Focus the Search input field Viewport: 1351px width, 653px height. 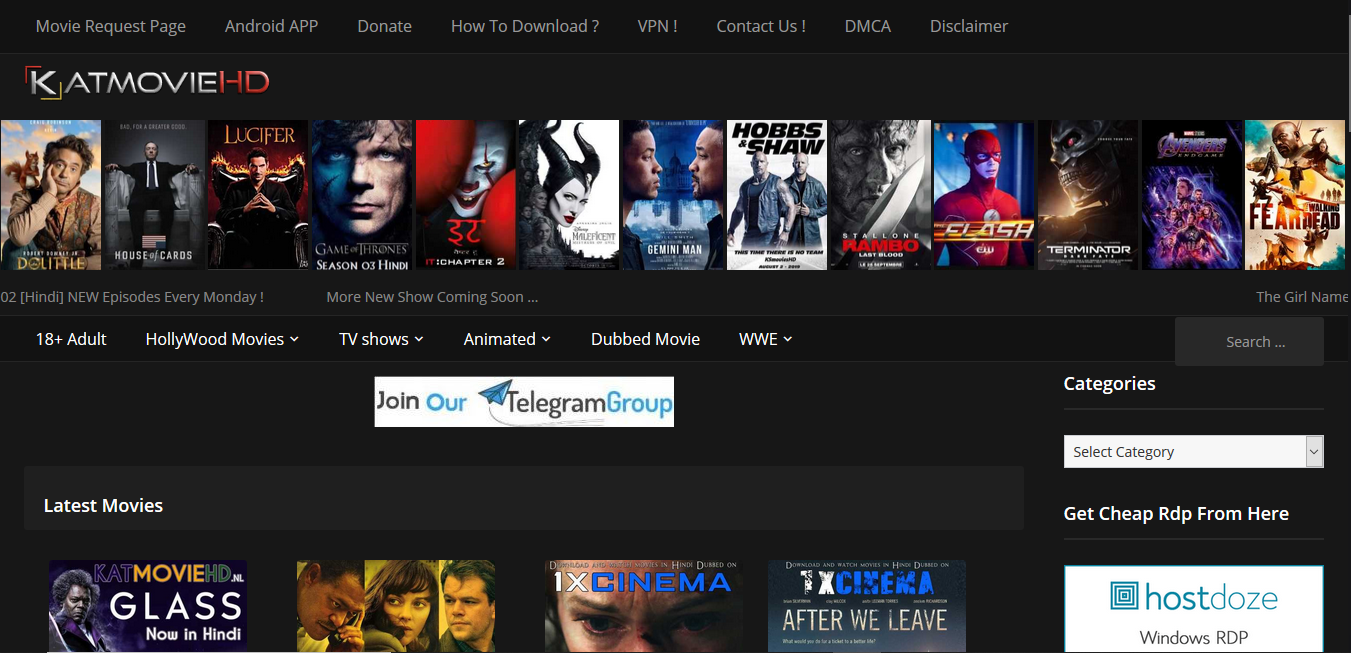pos(1249,342)
